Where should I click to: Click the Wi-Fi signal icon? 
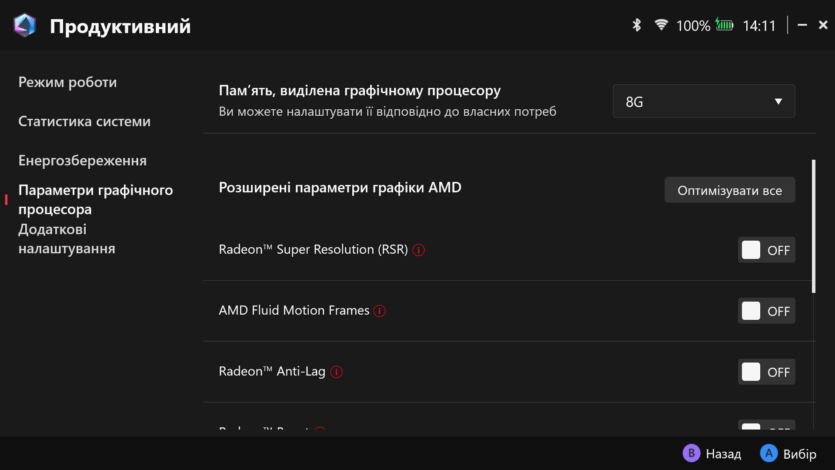tap(661, 25)
